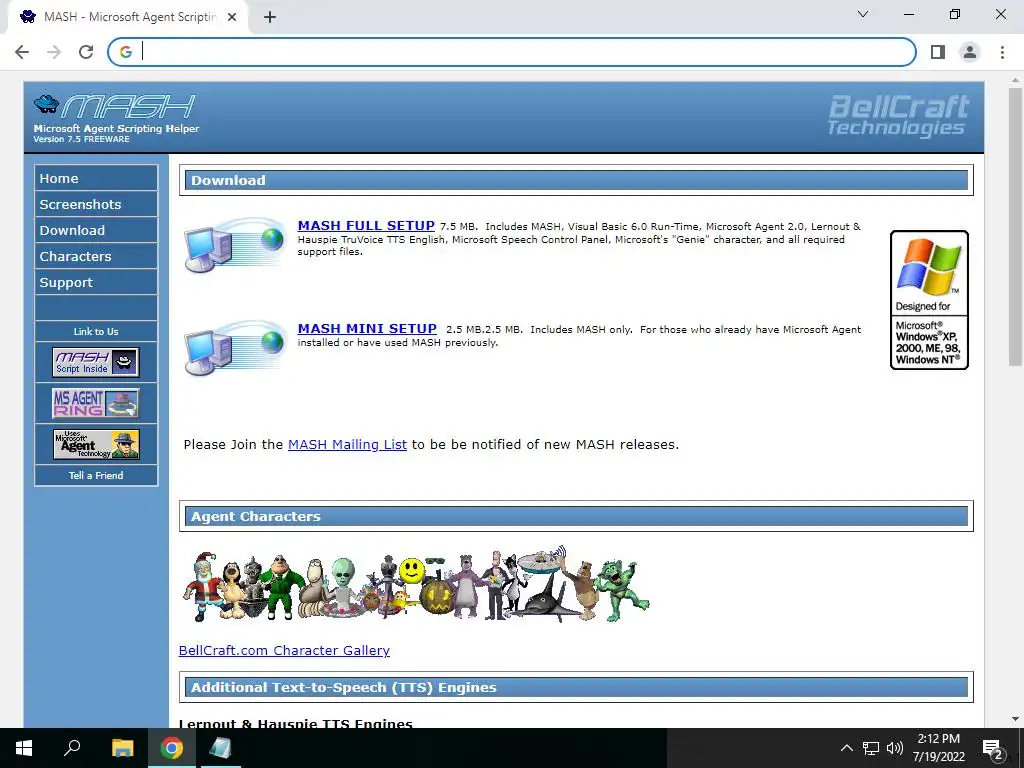Open BellCraft.com Character Gallery link
1024x768 pixels.
click(284, 650)
